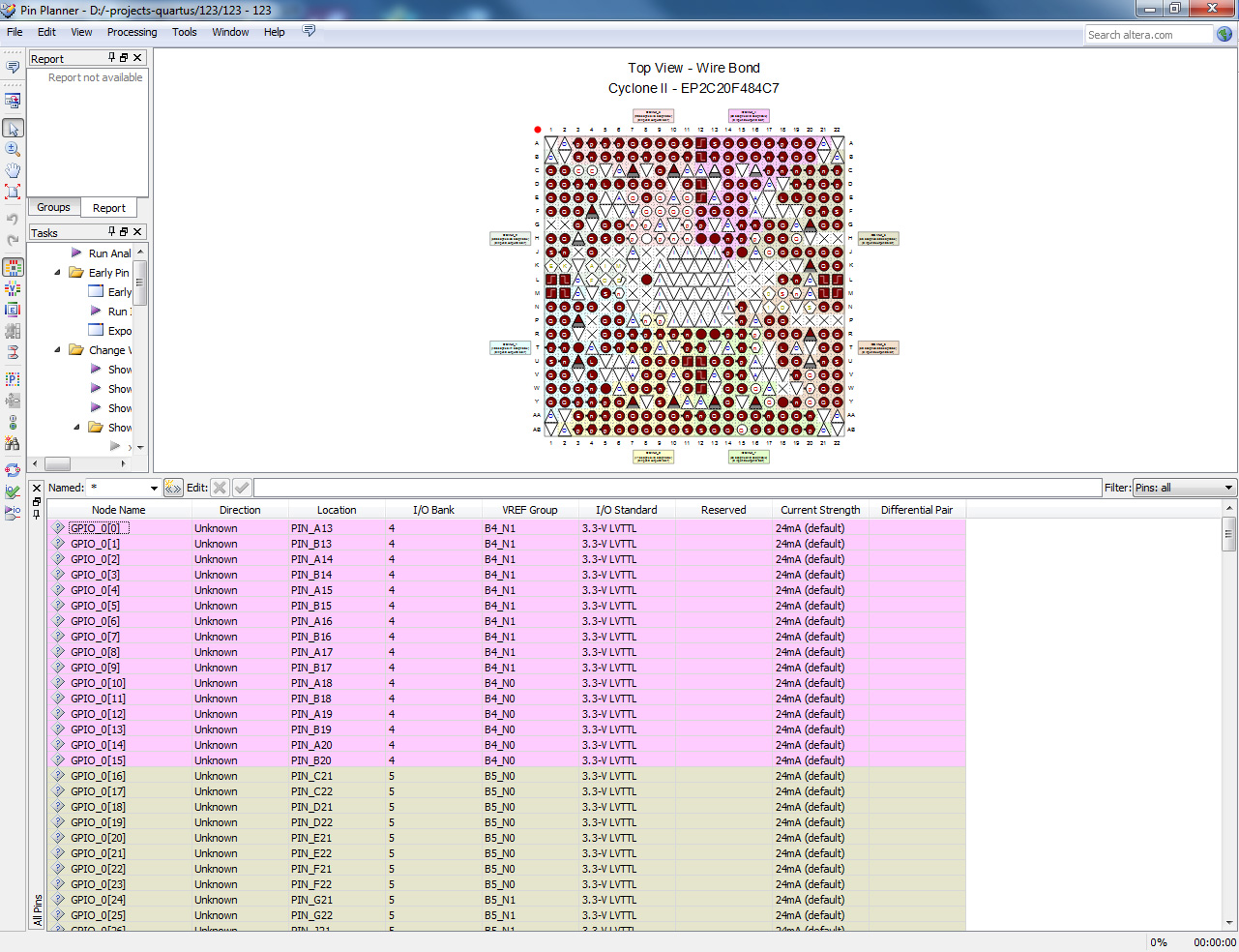1239x952 pixels.
Task: Close the Report panel
Action: point(137,58)
